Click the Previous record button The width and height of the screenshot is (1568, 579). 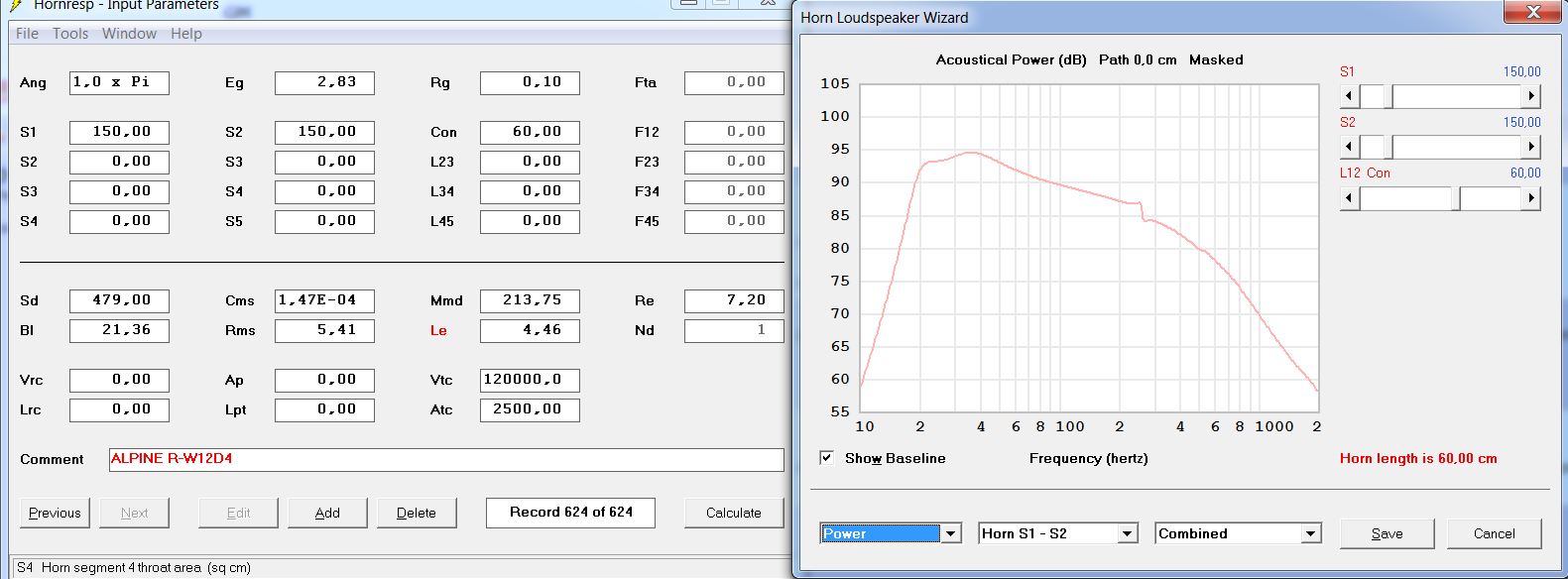55,513
